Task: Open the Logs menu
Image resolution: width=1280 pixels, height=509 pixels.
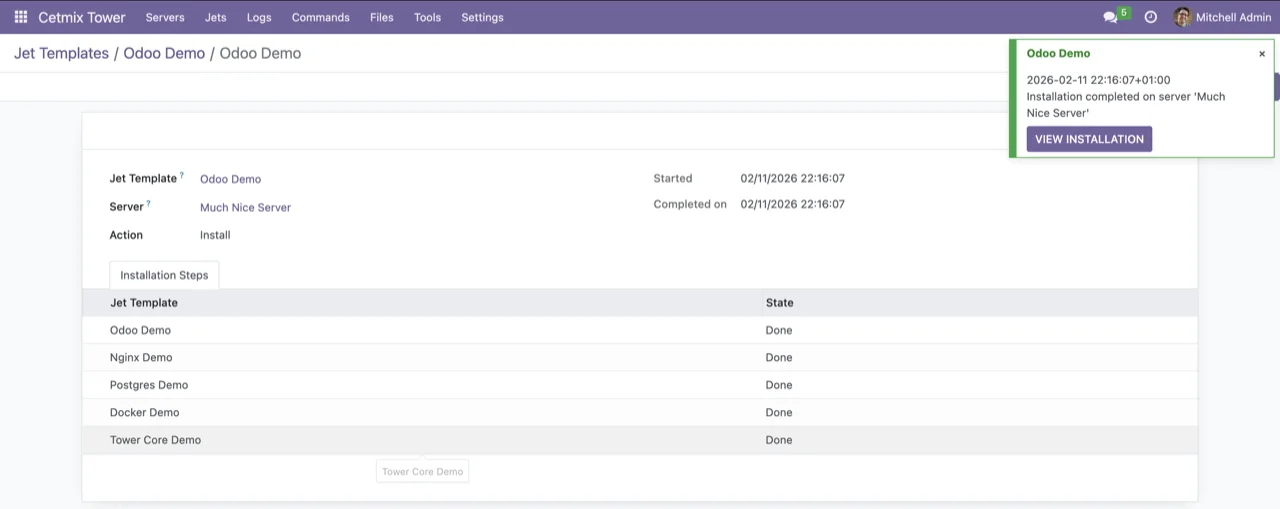Action: pyautogui.click(x=259, y=17)
